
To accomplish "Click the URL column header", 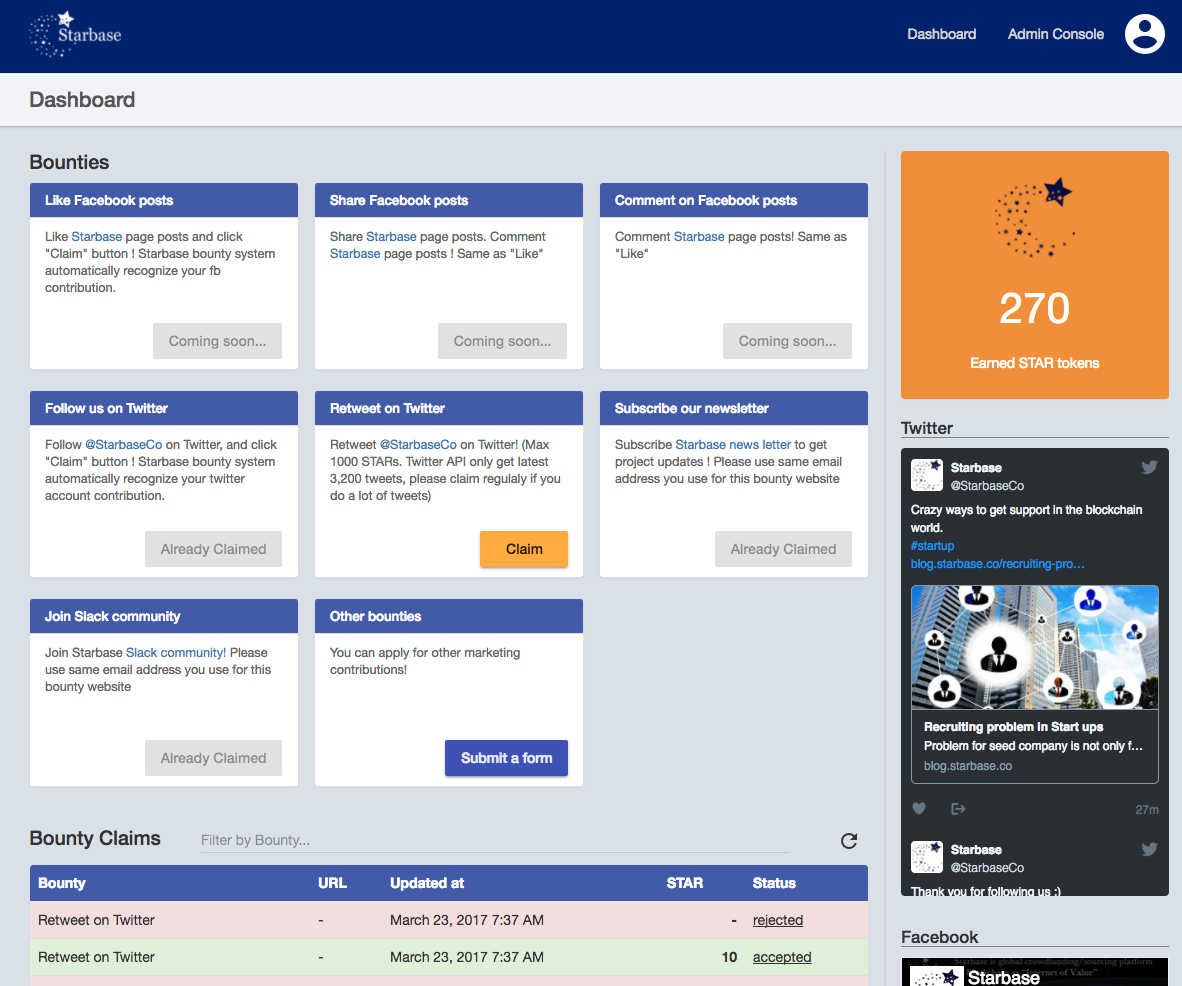I will point(332,883).
